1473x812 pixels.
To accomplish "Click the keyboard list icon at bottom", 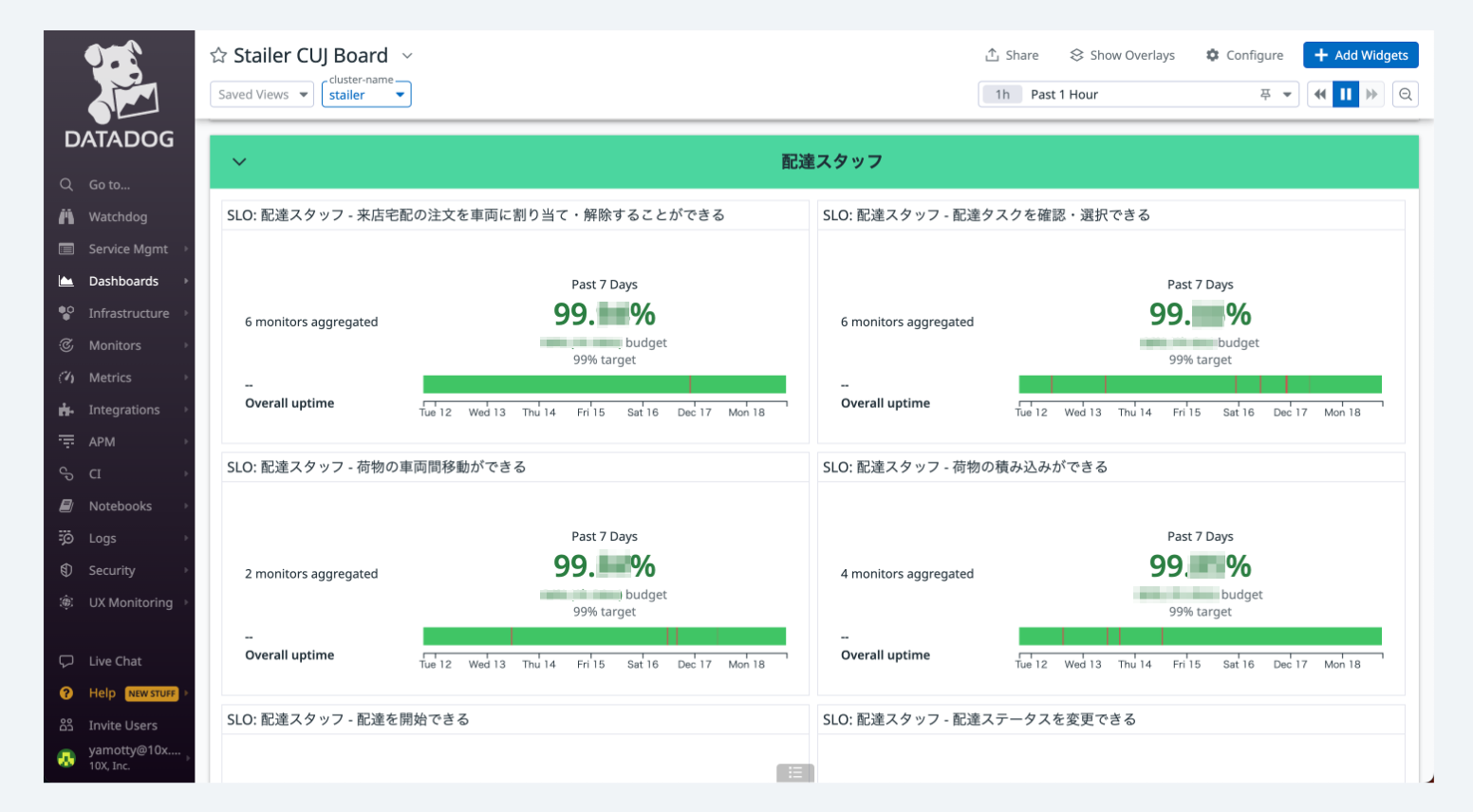I will (795, 773).
